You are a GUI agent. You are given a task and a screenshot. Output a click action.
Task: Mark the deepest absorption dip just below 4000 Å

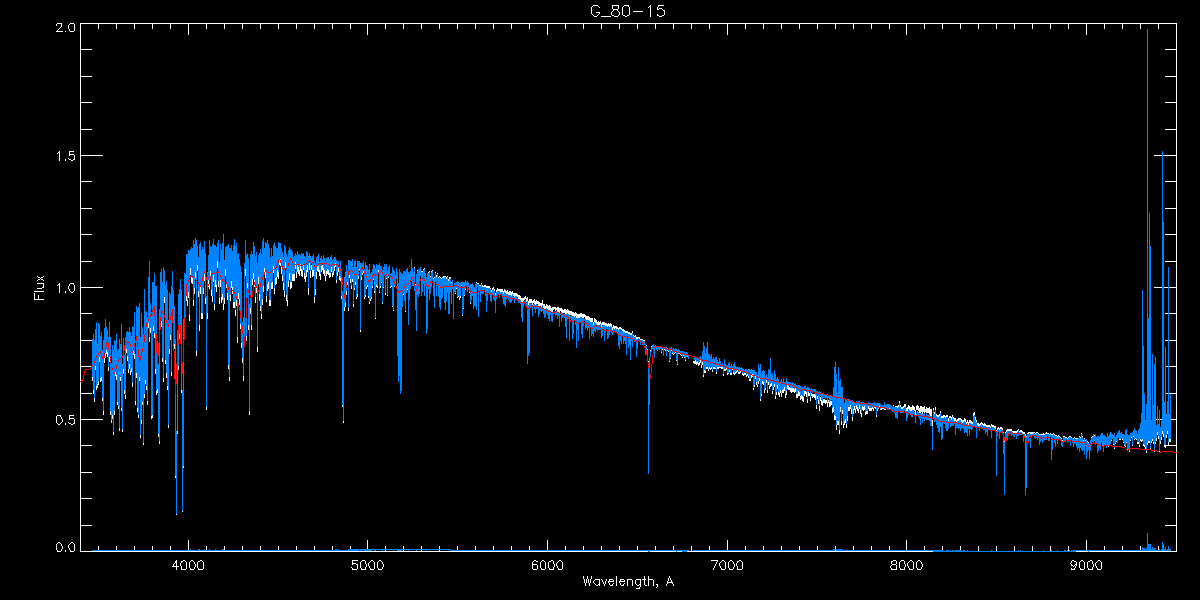tap(178, 511)
